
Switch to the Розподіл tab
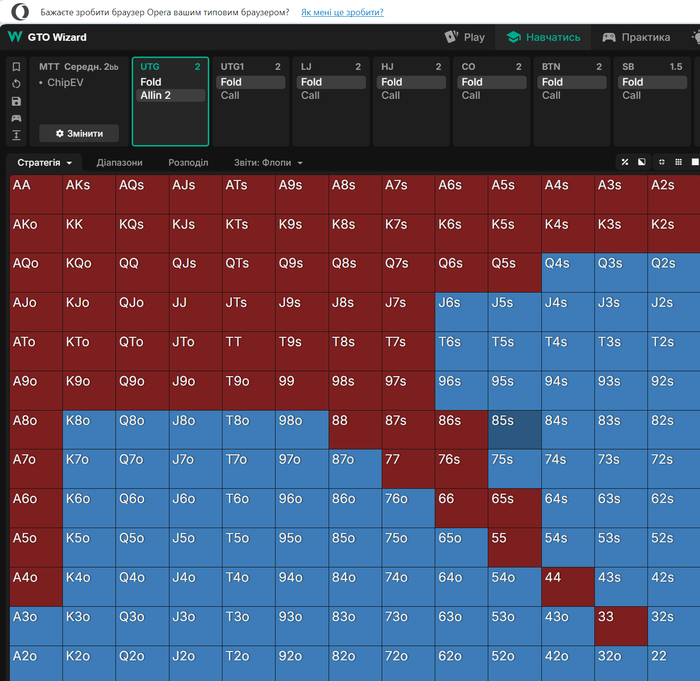point(188,163)
